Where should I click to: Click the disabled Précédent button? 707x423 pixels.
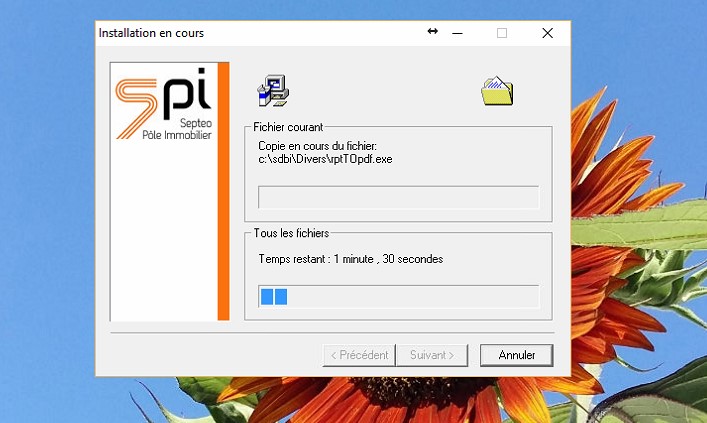pos(359,355)
